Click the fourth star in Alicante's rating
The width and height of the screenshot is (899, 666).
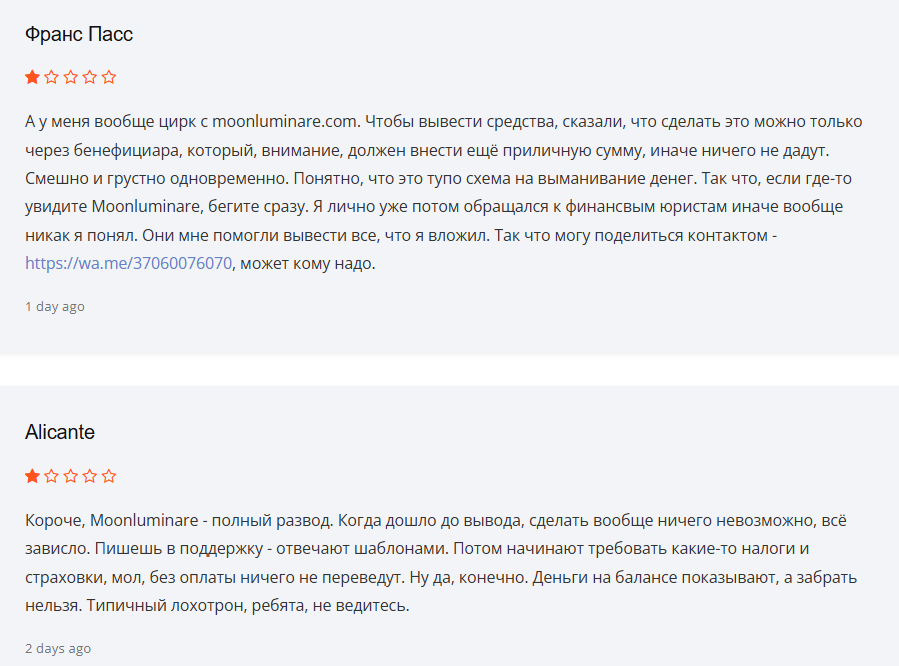[x=90, y=476]
